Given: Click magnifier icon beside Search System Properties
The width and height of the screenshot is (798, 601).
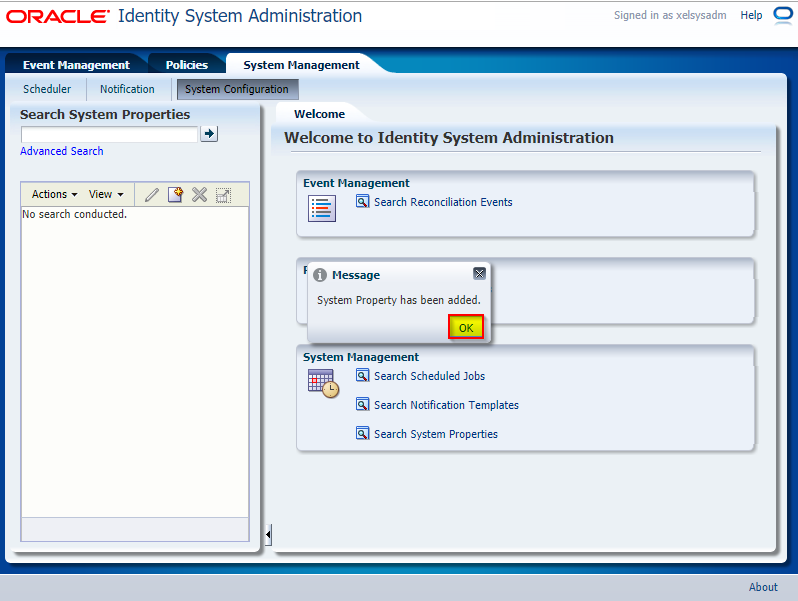Looking at the screenshot, I should tap(362, 434).
